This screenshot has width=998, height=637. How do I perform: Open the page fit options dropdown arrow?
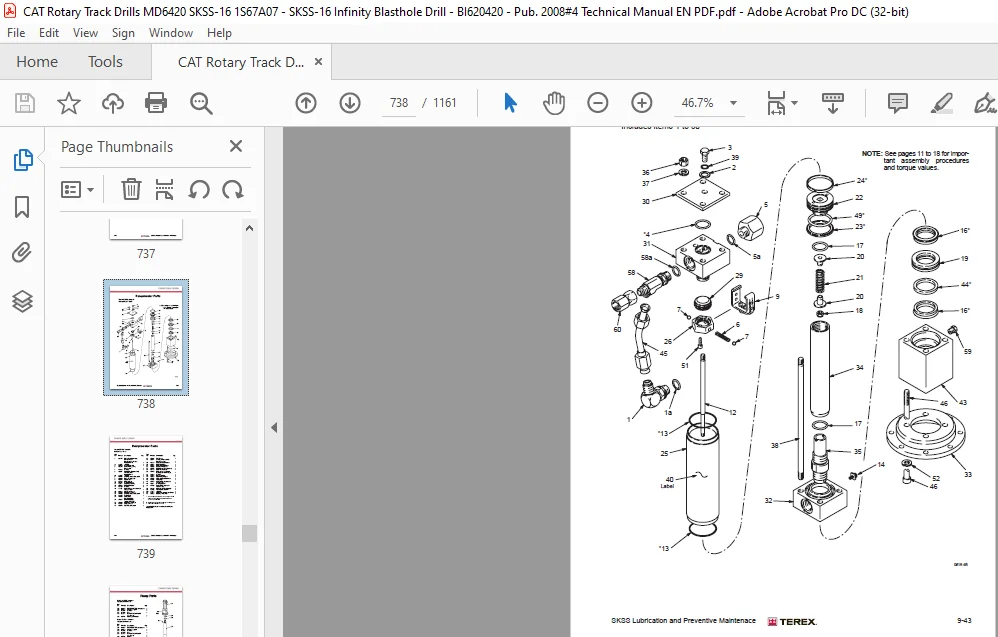pyautogui.click(x=794, y=102)
